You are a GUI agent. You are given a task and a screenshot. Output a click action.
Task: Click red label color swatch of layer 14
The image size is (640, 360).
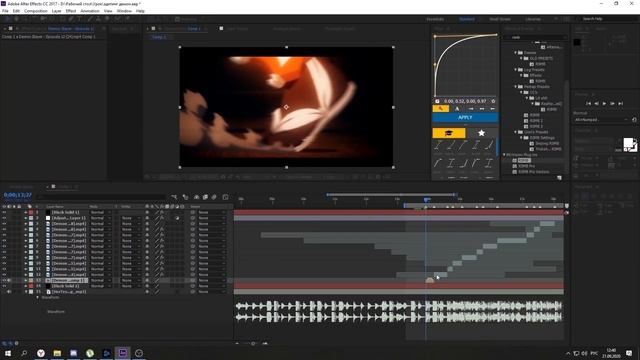click(31, 286)
